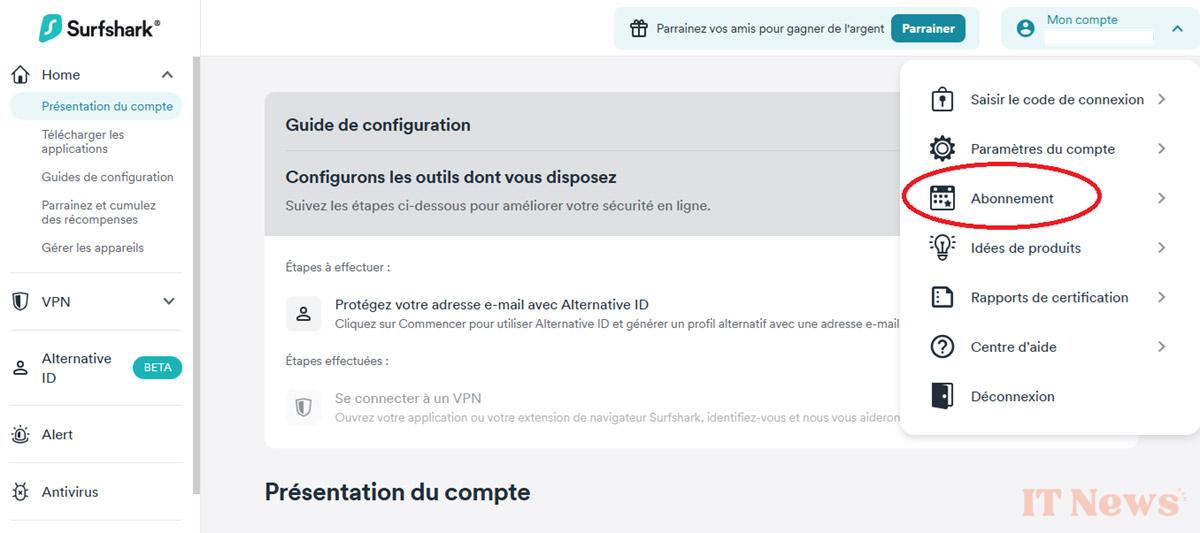1200x533 pixels.
Task: Go to Guides de configuration
Action: point(107,177)
